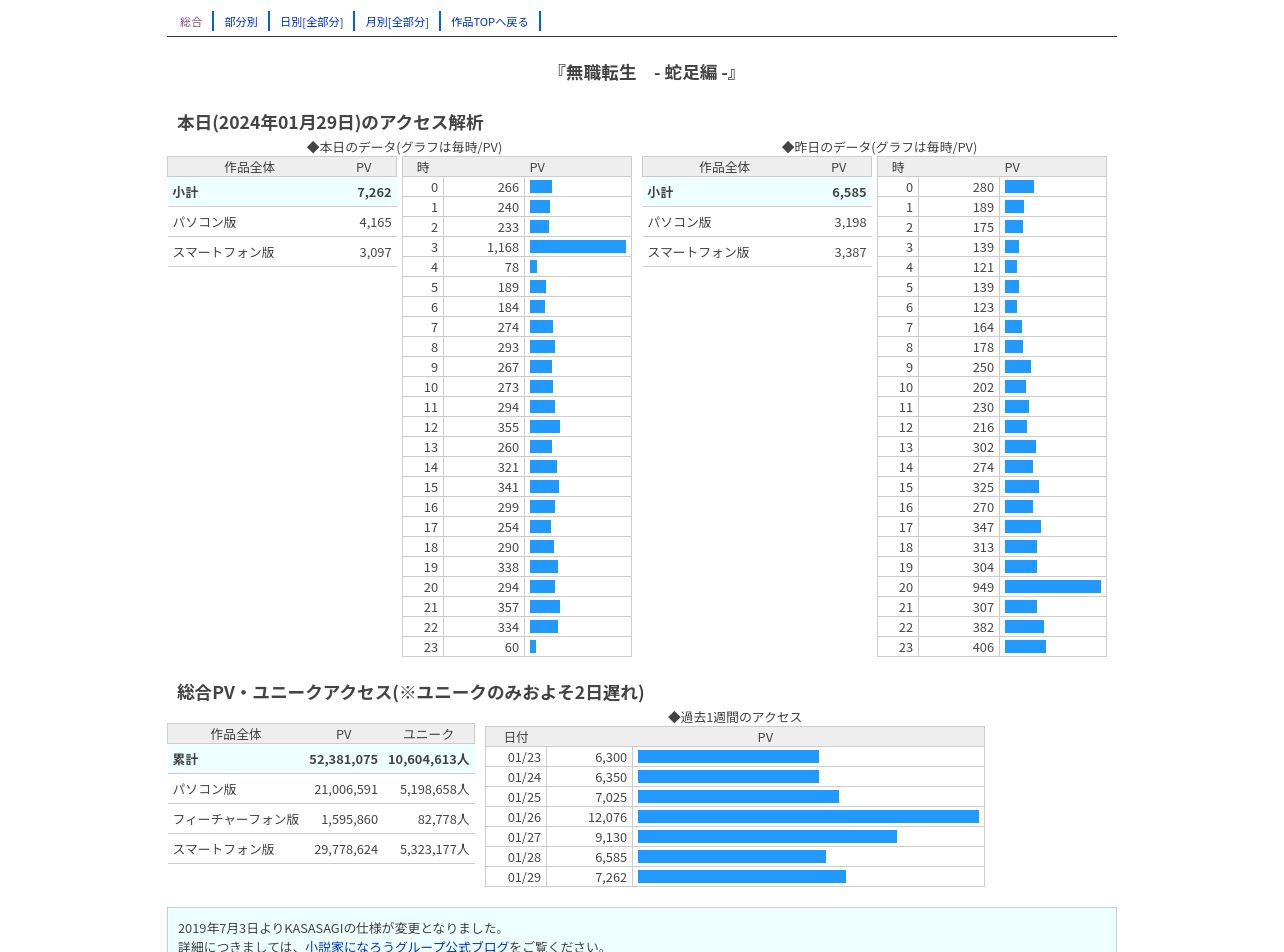Image resolution: width=1284 pixels, height=952 pixels.
Task: Click the ◆本日のデータ caption
Action: click(404, 147)
